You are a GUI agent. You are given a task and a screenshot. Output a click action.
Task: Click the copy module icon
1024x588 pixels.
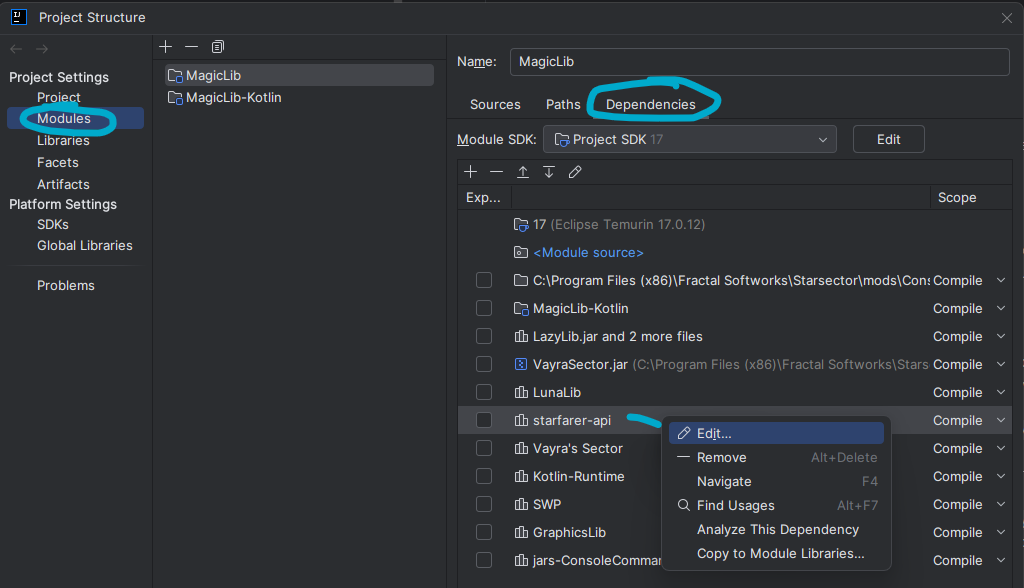pyautogui.click(x=217, y=46)
